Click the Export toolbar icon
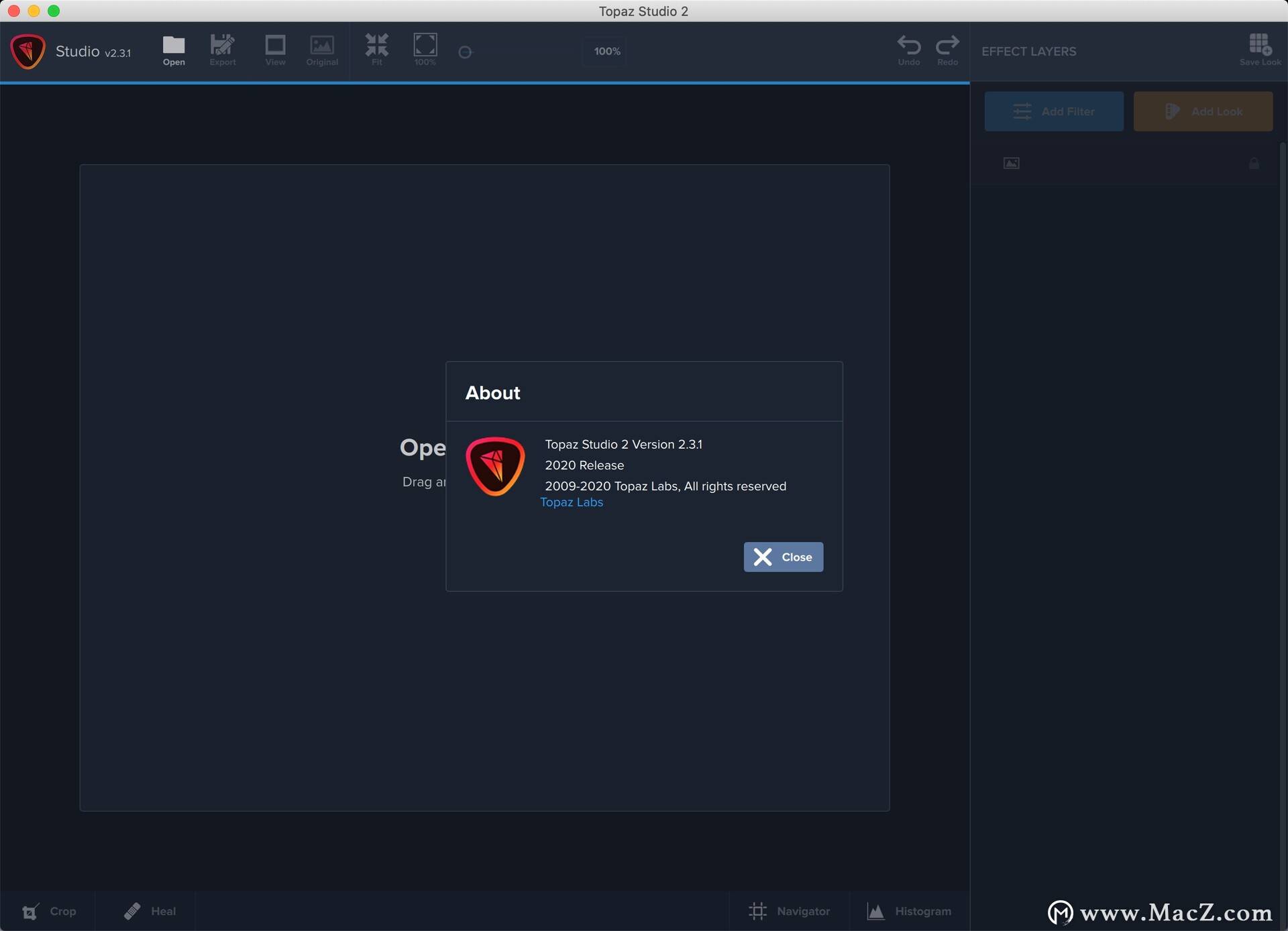The width and height of the screenshot is (1288, 931). [x=222, y=45]
